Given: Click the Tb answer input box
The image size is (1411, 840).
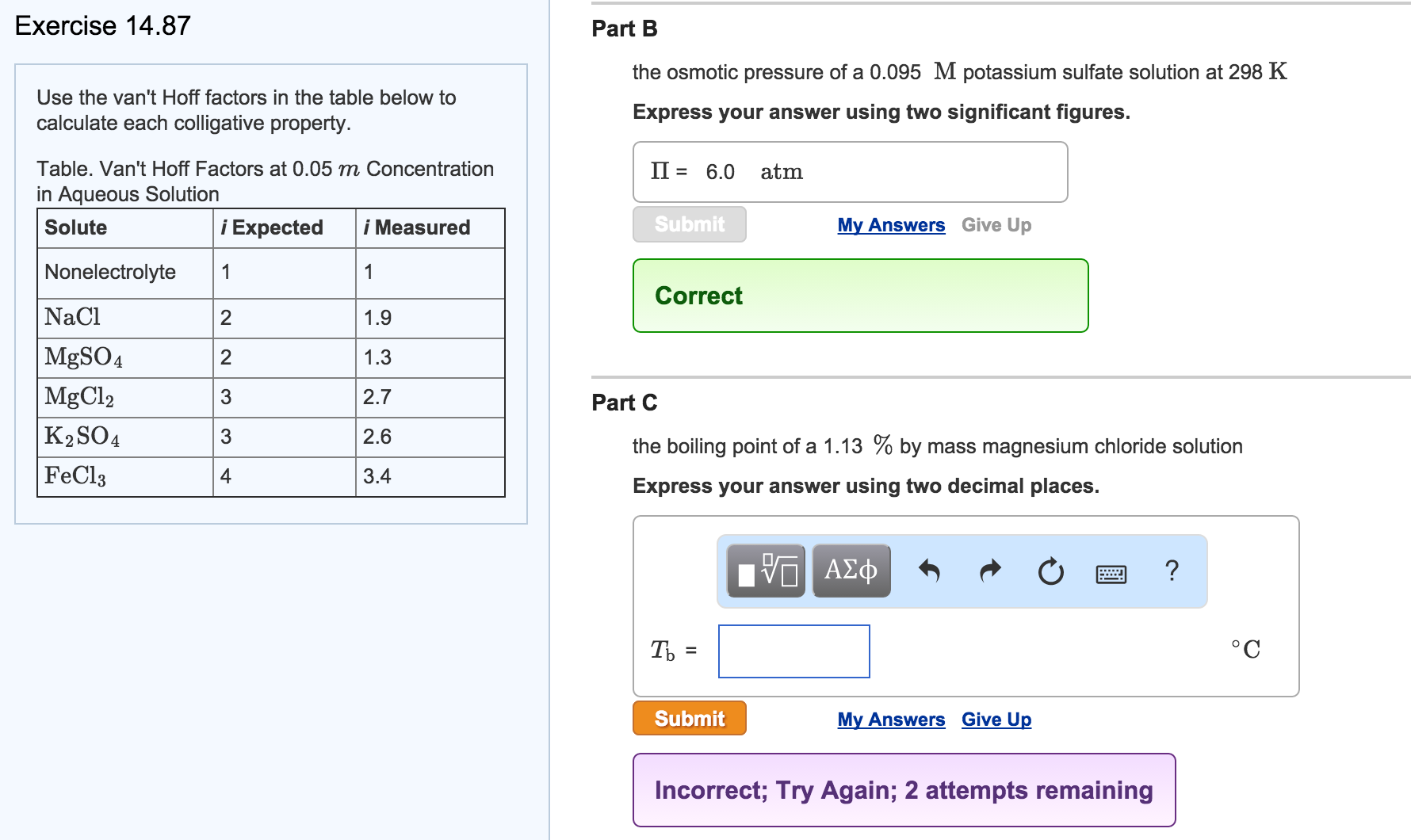Looking at the screenshot, I should click(793, 651).
